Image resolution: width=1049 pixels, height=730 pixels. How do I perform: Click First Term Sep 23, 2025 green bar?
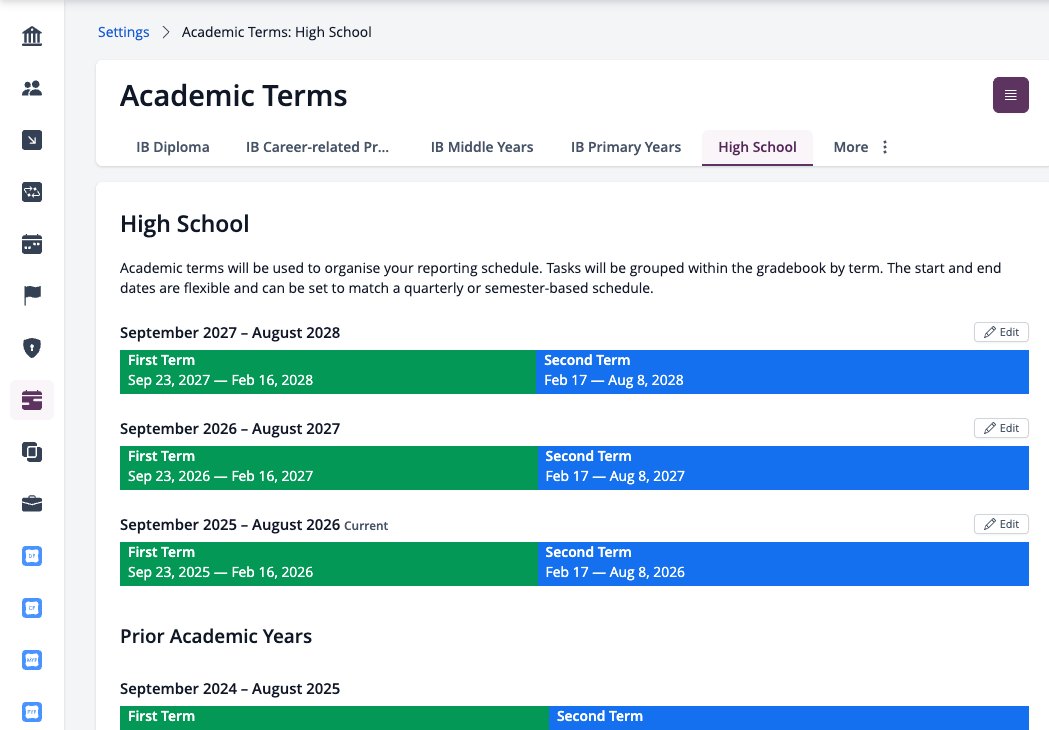click(x=328, y=564)
